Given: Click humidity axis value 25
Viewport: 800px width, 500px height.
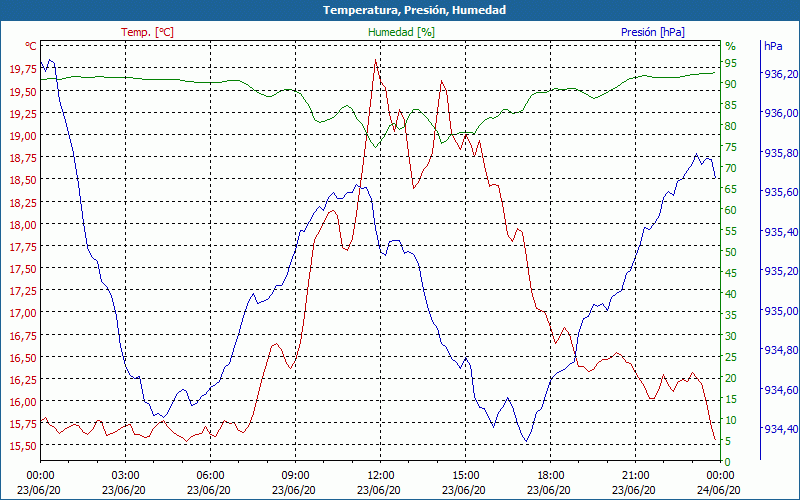Looking at the screenshot, I should tap(731, 357).
